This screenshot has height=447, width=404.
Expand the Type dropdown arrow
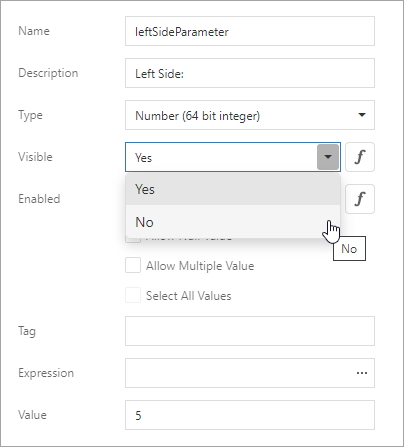362,115
